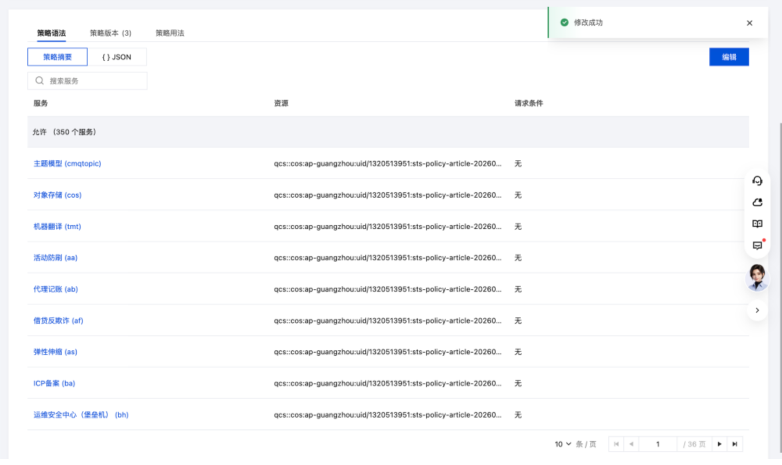Click the blue 编辑 button

point(729,57)
